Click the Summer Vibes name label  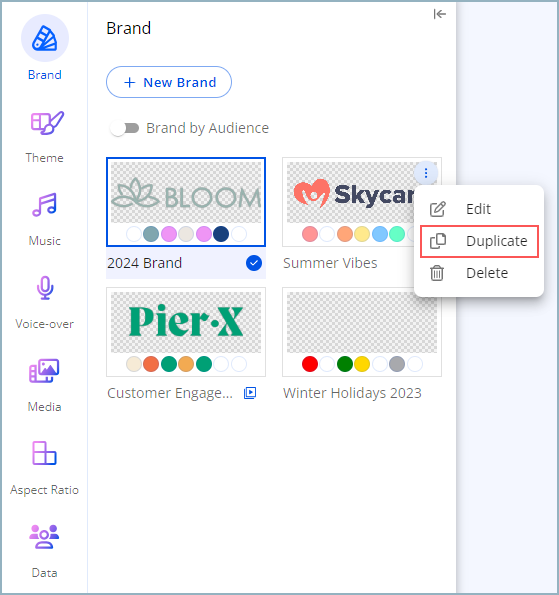point(330,263)
